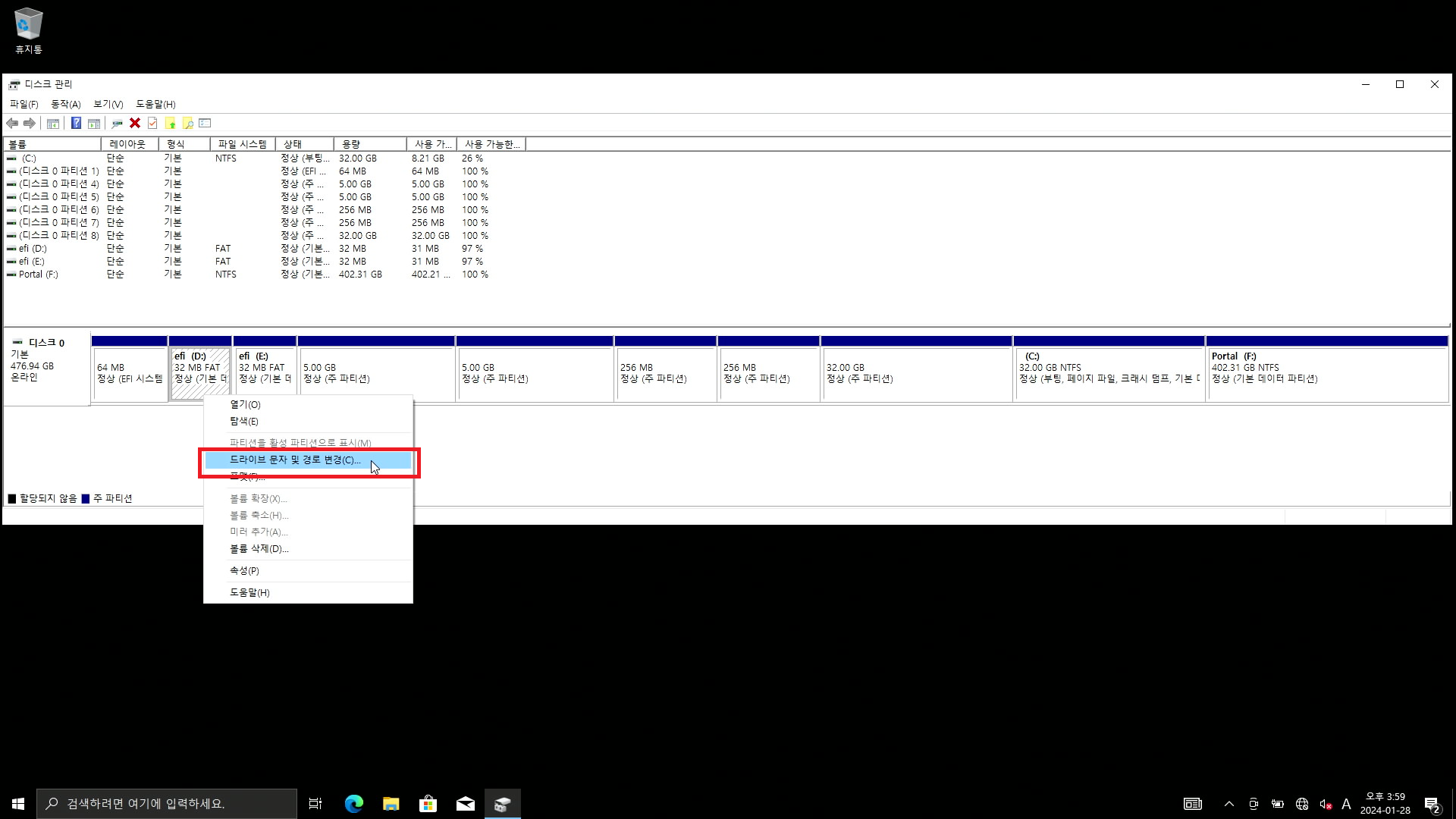Open the 보기(V) menu
Screen dimensions: 1456x819
(108, 104)
